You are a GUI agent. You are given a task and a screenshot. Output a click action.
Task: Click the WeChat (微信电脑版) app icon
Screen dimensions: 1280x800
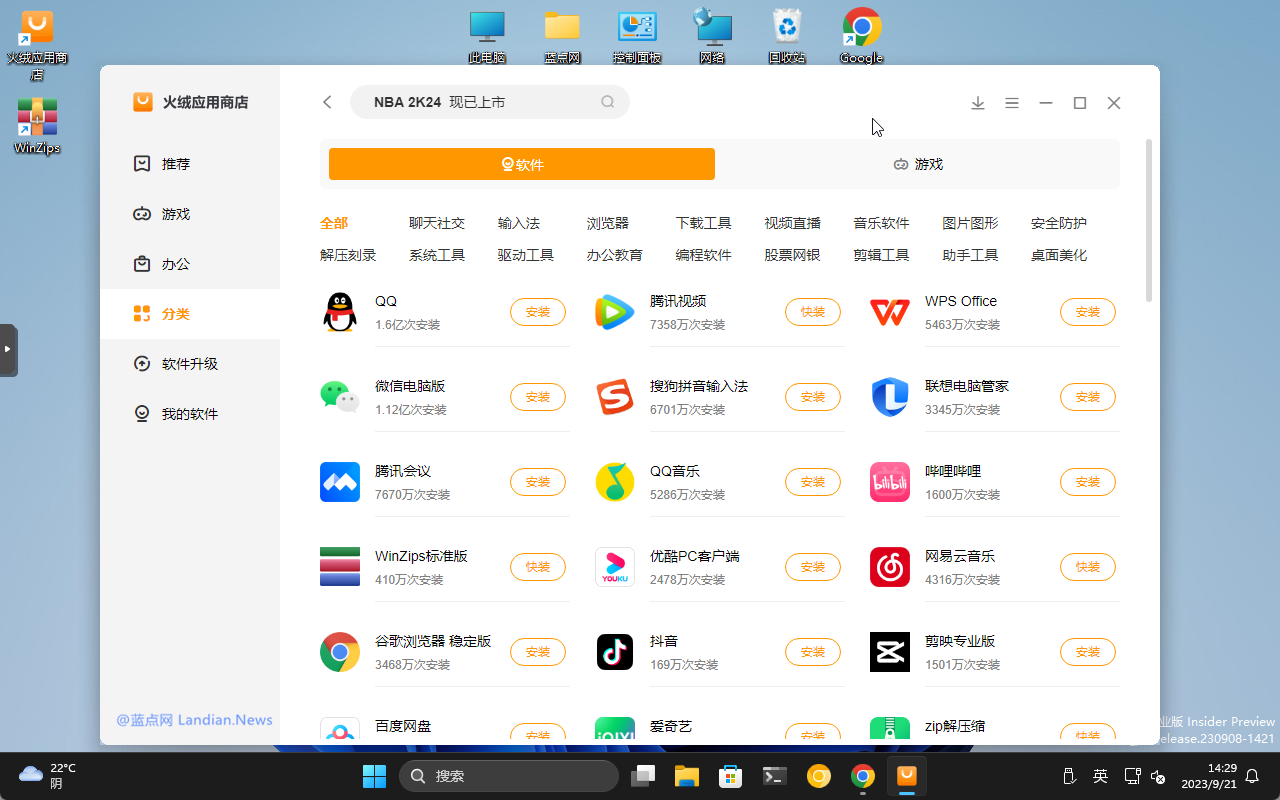[x=340, y=397]
